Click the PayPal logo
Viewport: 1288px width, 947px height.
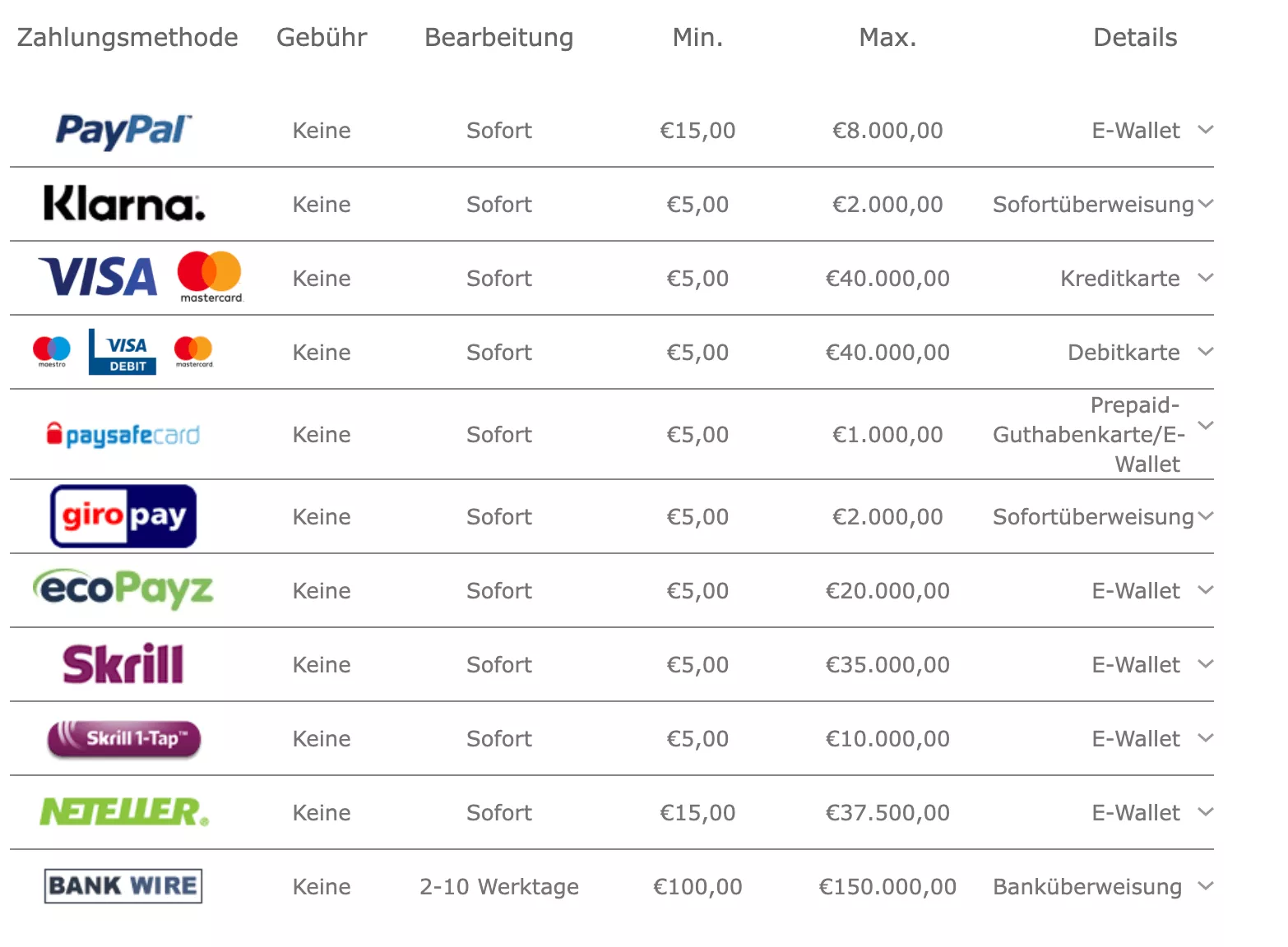click(x=123, y=131)
